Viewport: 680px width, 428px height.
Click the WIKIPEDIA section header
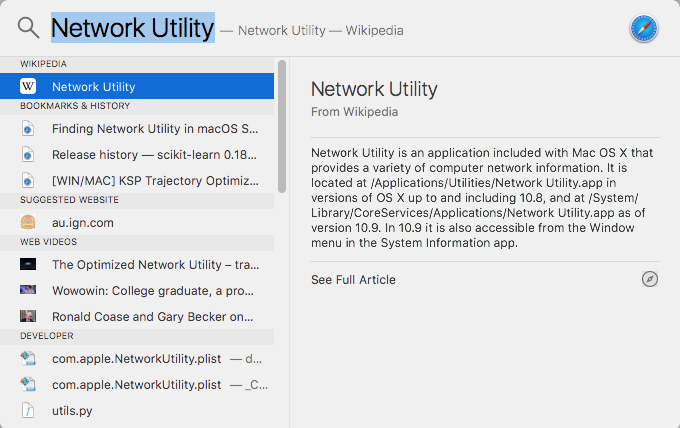tap(137, 64)
